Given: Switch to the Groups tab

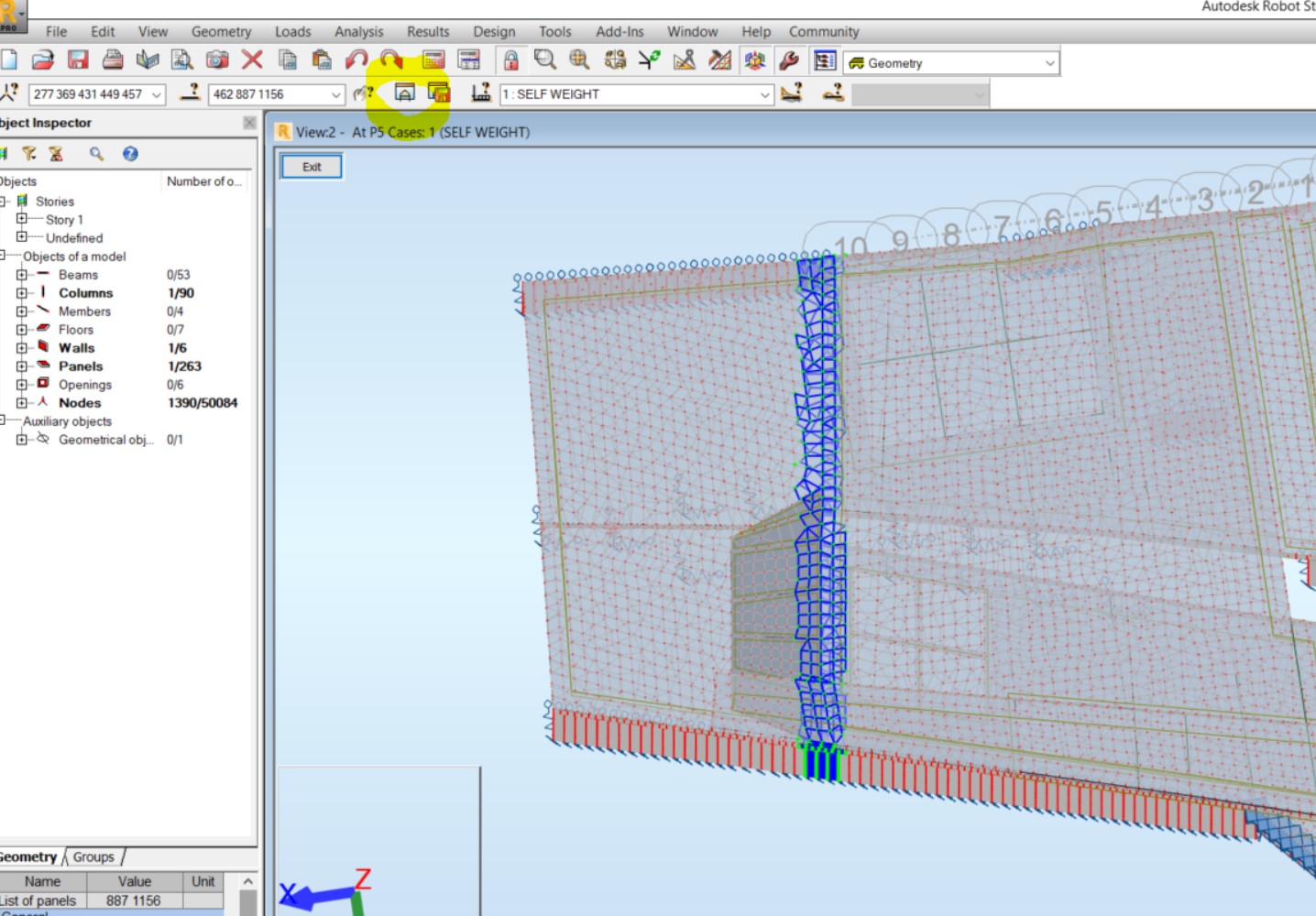Looking at the screenshot, I should coord(93,856).
